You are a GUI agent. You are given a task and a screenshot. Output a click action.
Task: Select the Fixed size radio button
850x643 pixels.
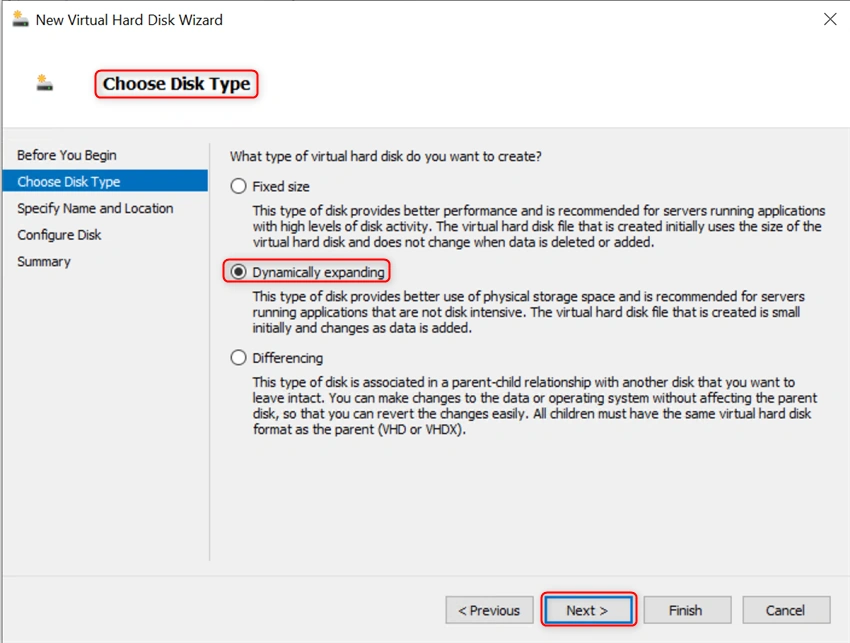pos(239,187)
